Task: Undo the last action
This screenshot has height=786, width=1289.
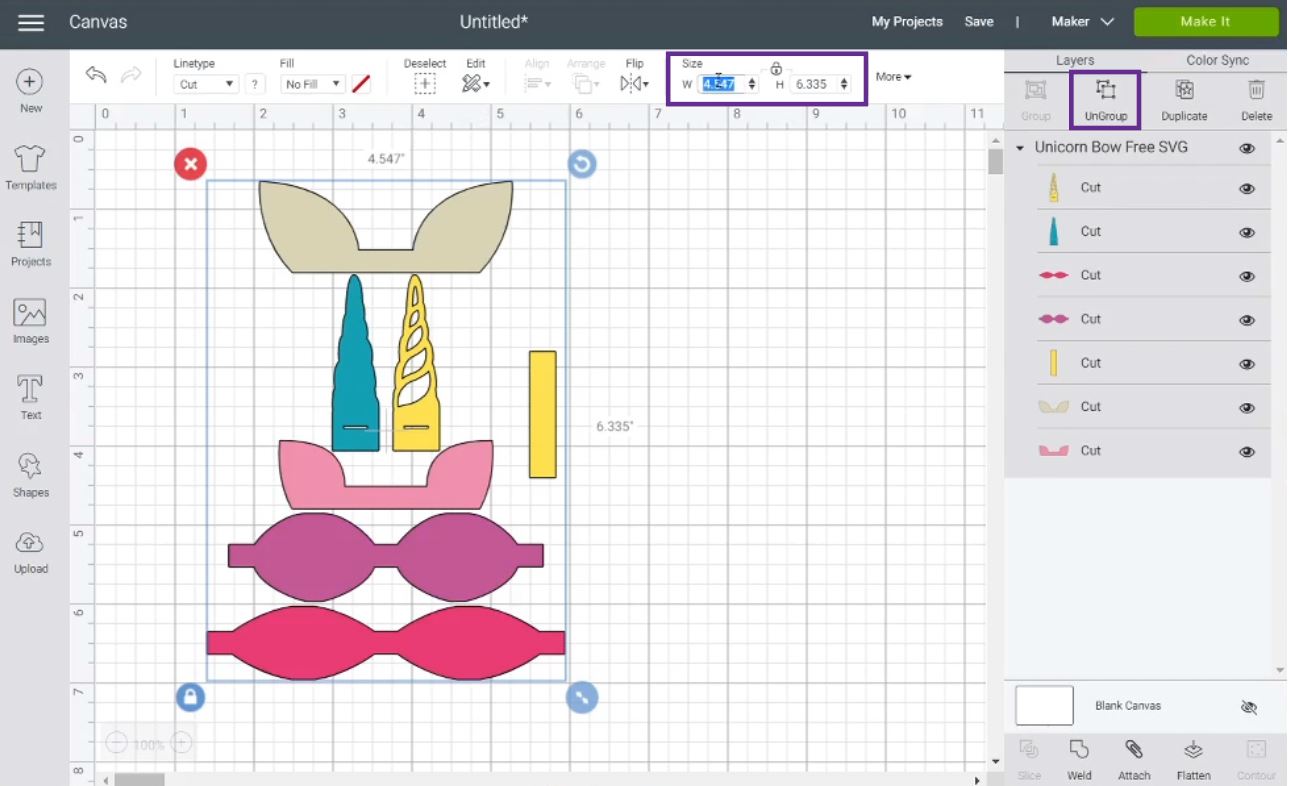Action: tap(96, 75)
